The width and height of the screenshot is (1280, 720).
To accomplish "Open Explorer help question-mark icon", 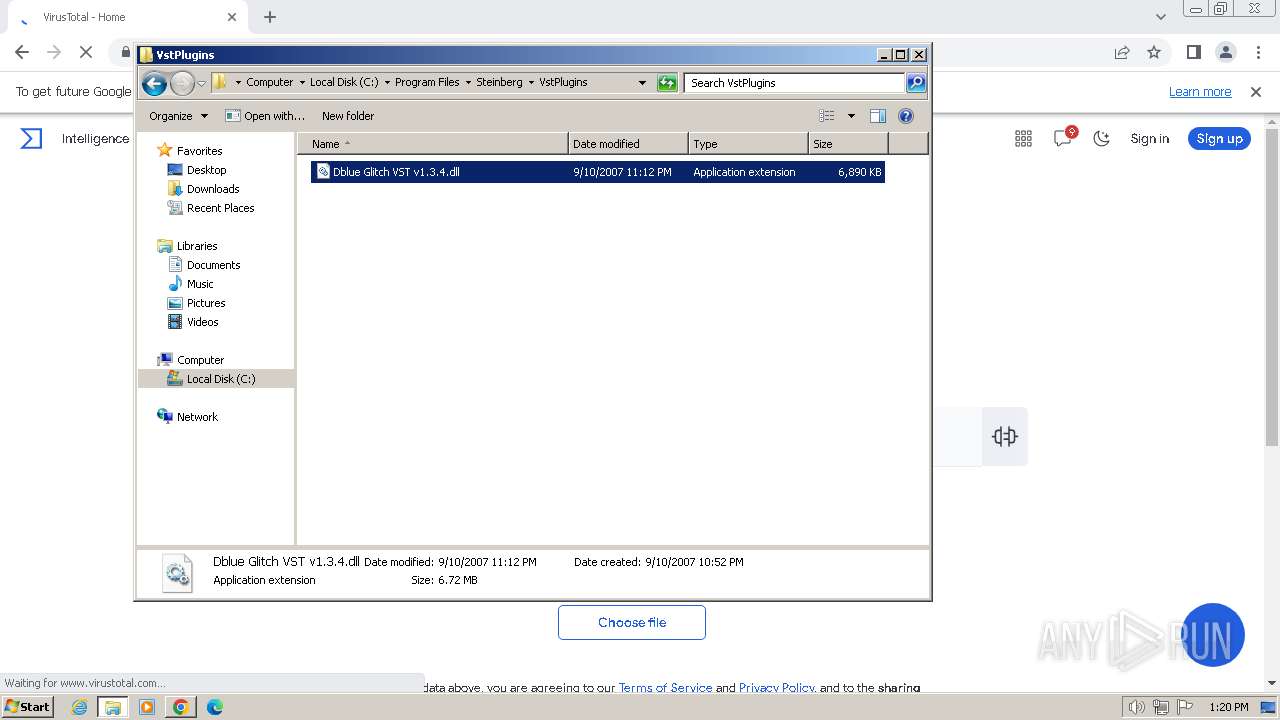I will [906, 116].
